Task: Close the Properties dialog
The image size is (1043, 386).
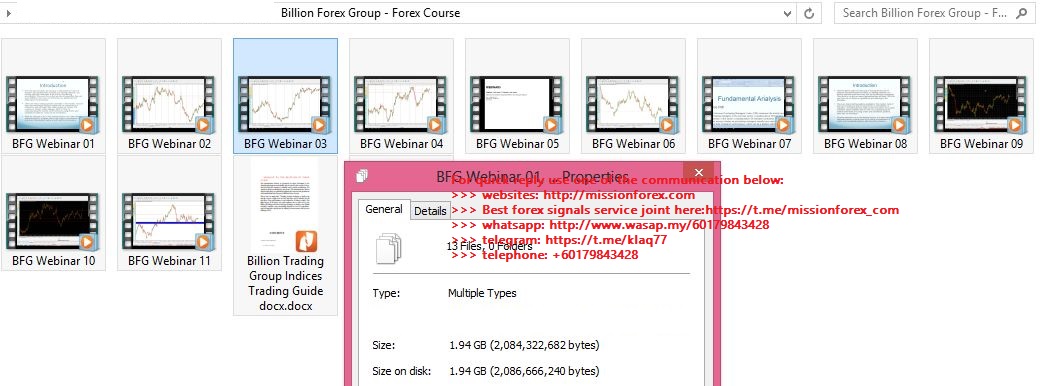Action: [x=698, y=173]
